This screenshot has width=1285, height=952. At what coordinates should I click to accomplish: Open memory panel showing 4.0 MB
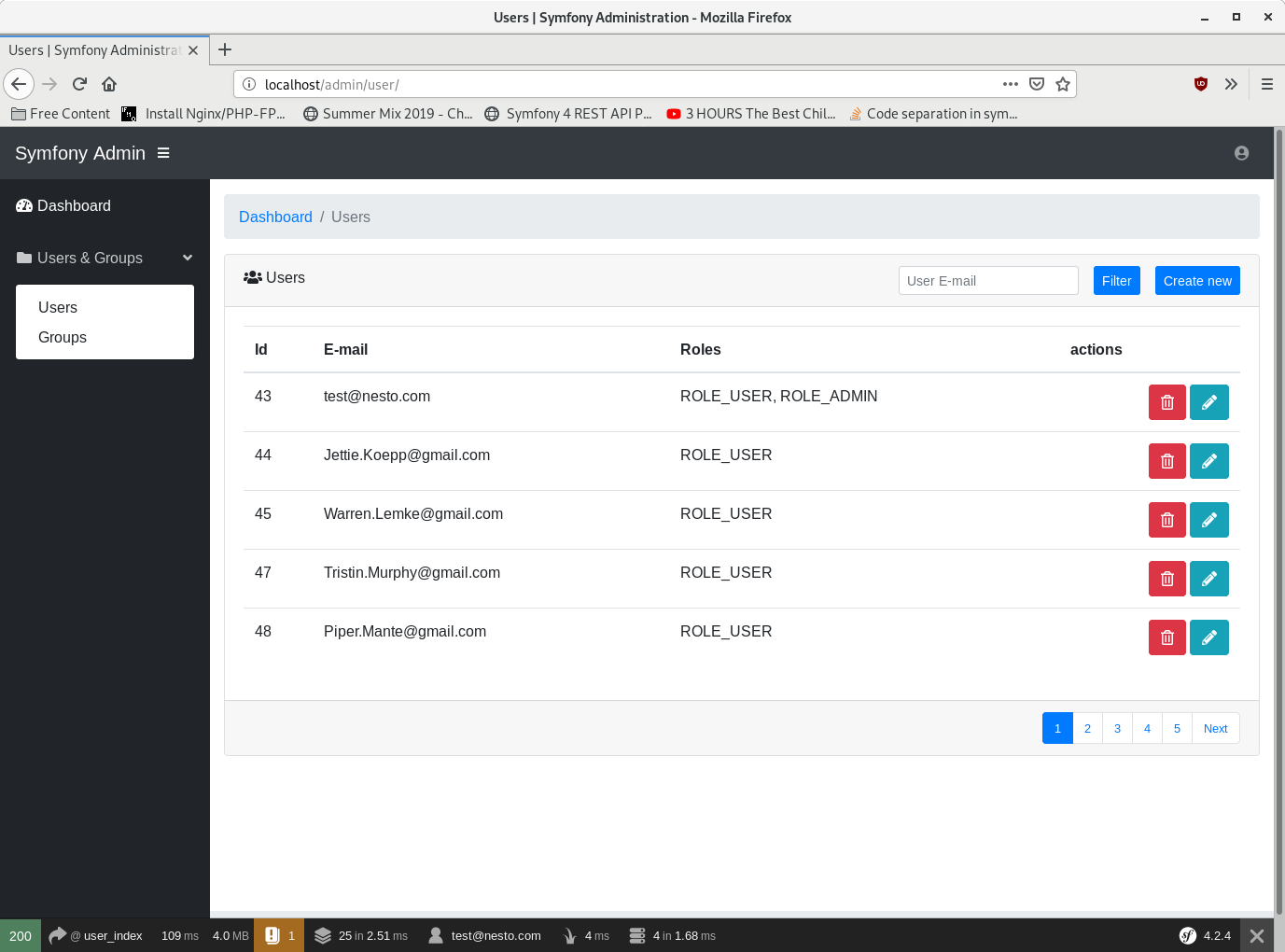coord(230,935)
